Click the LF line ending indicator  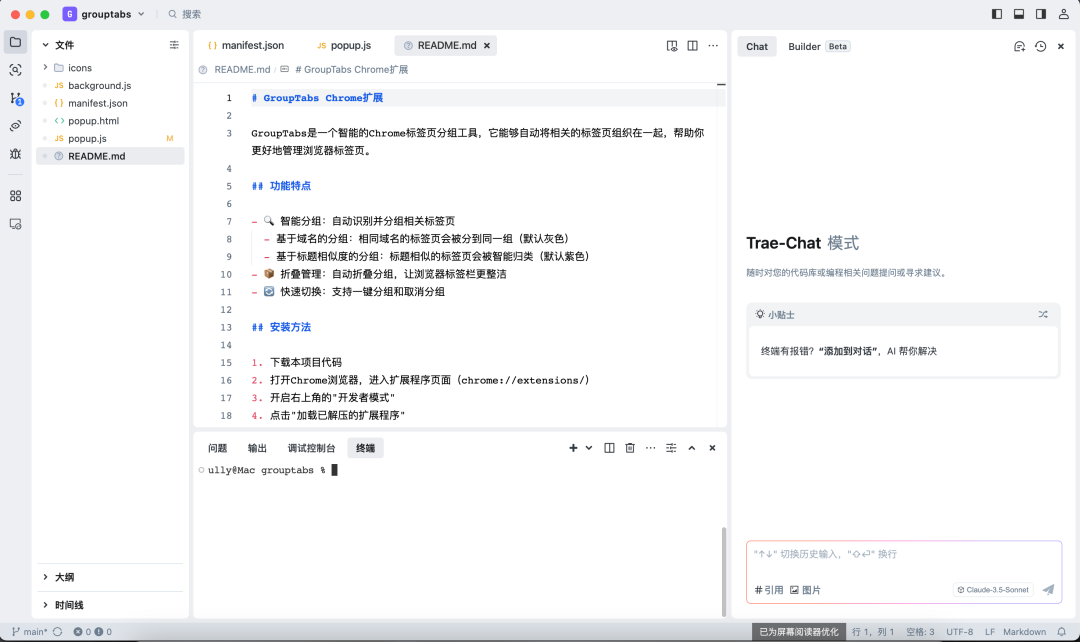[x=989, y=632]
